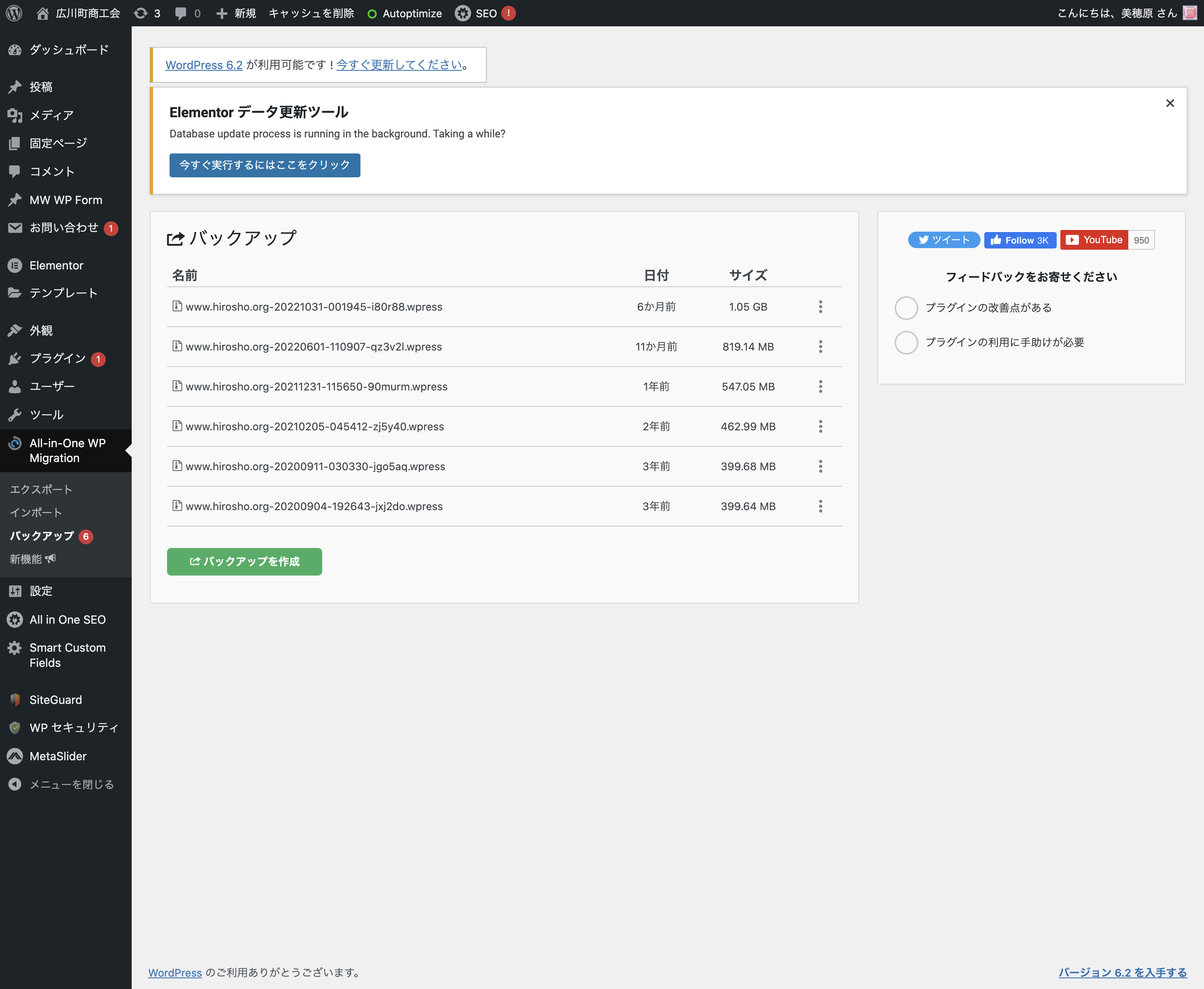Open the user avatar at top right
The height and width of the screenshot is (989, 1204).
[1190, 13]
